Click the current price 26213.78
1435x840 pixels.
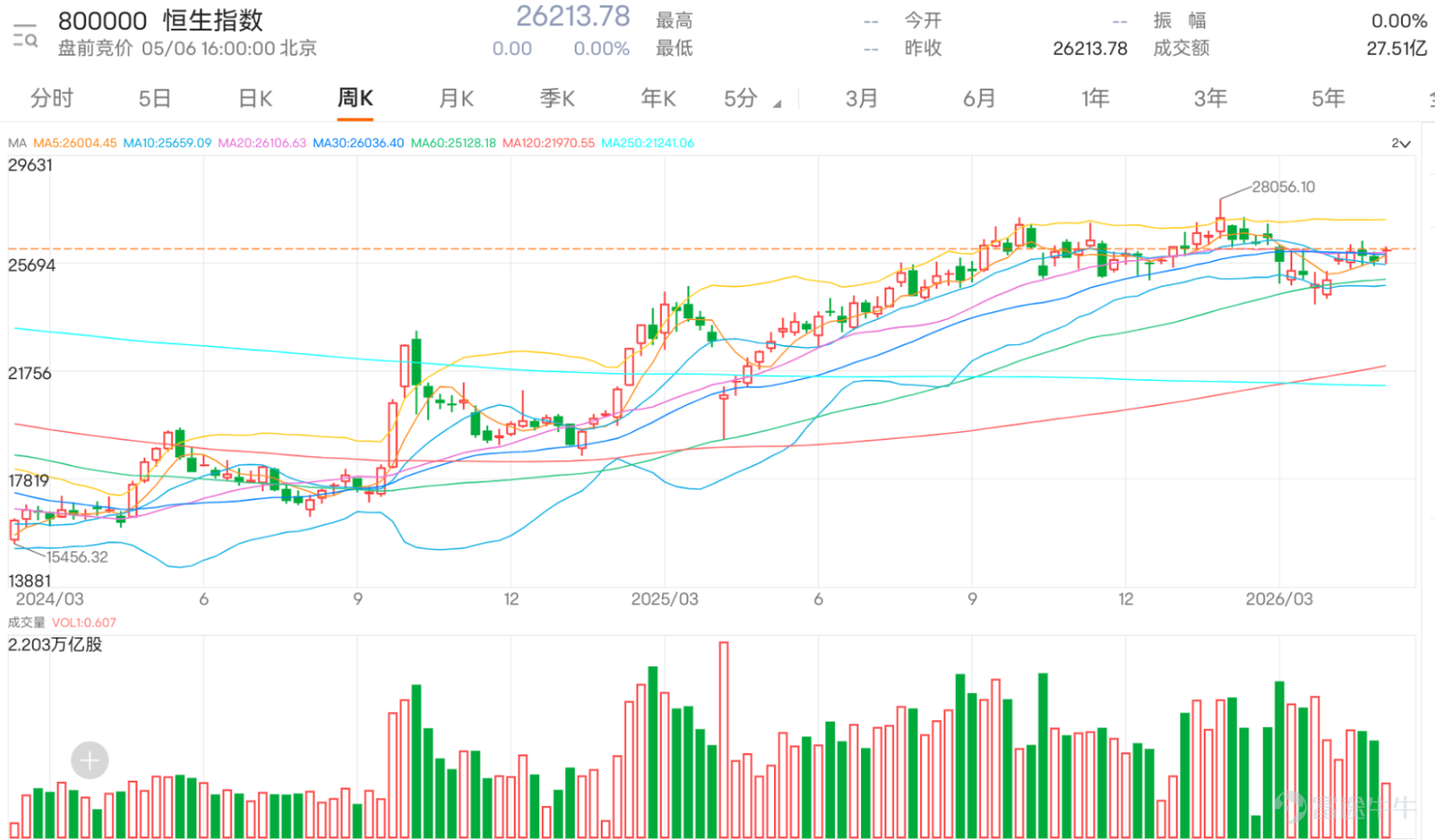[573, 16]
